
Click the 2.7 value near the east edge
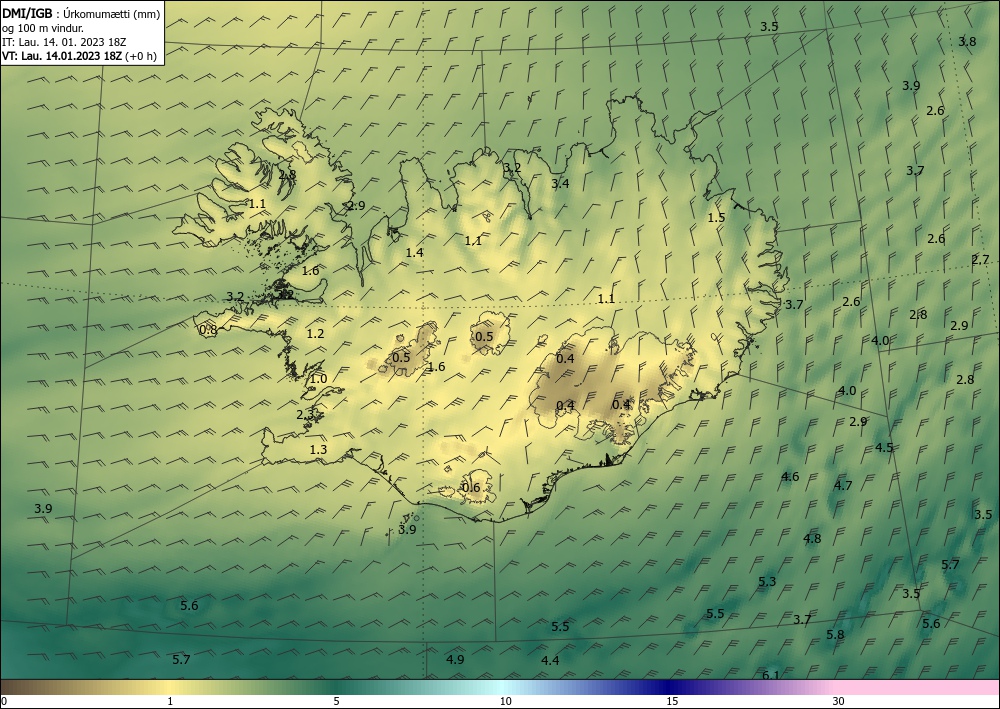pyautogui.click(x=980, y=259)
